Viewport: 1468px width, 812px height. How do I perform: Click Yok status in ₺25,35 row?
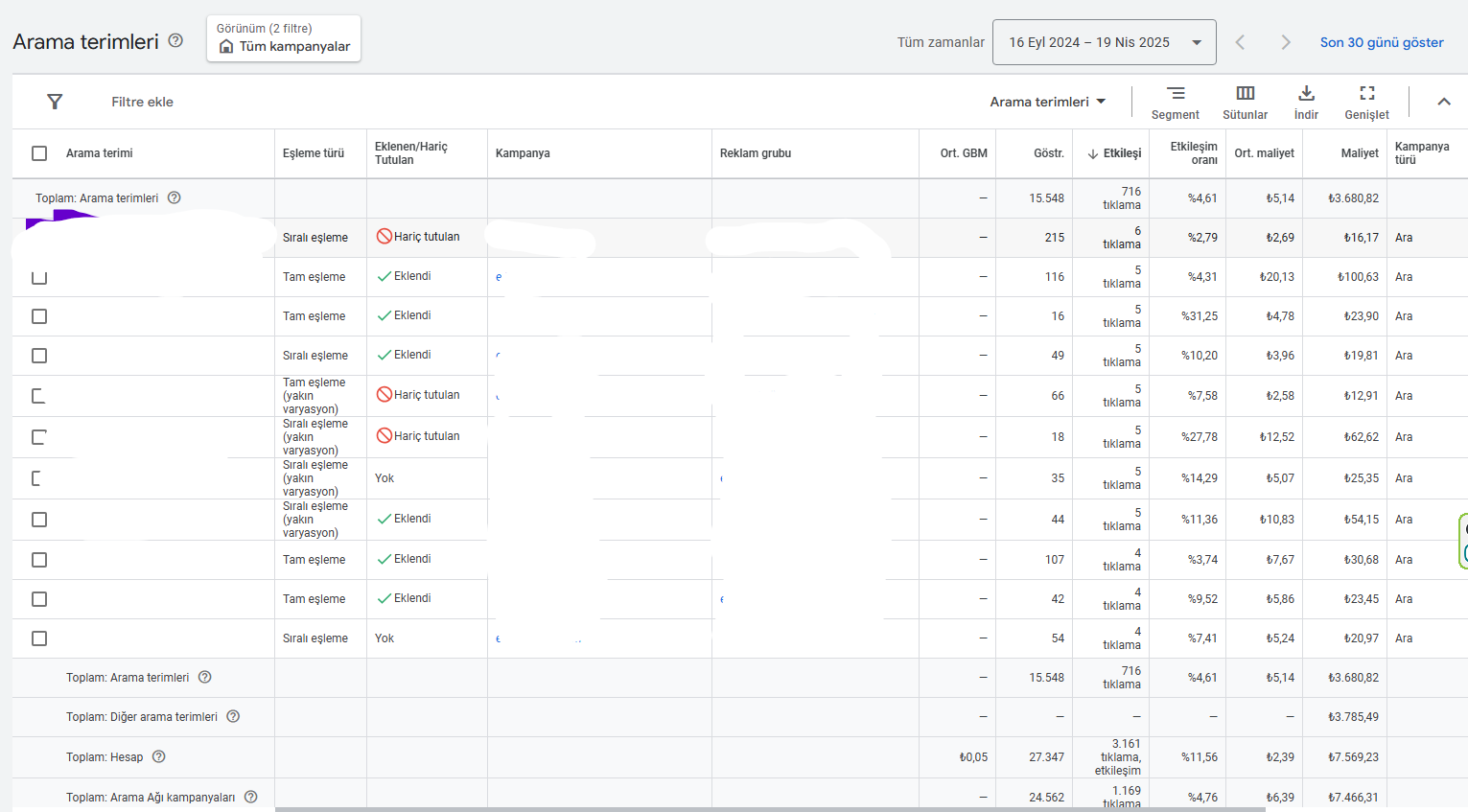(384, 478)
